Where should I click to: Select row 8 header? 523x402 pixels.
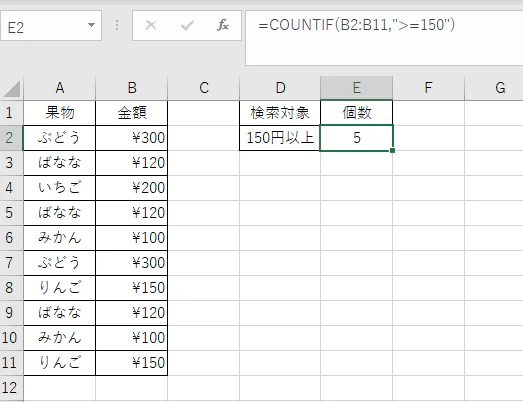pyautogui.click(x=12, y=288)
